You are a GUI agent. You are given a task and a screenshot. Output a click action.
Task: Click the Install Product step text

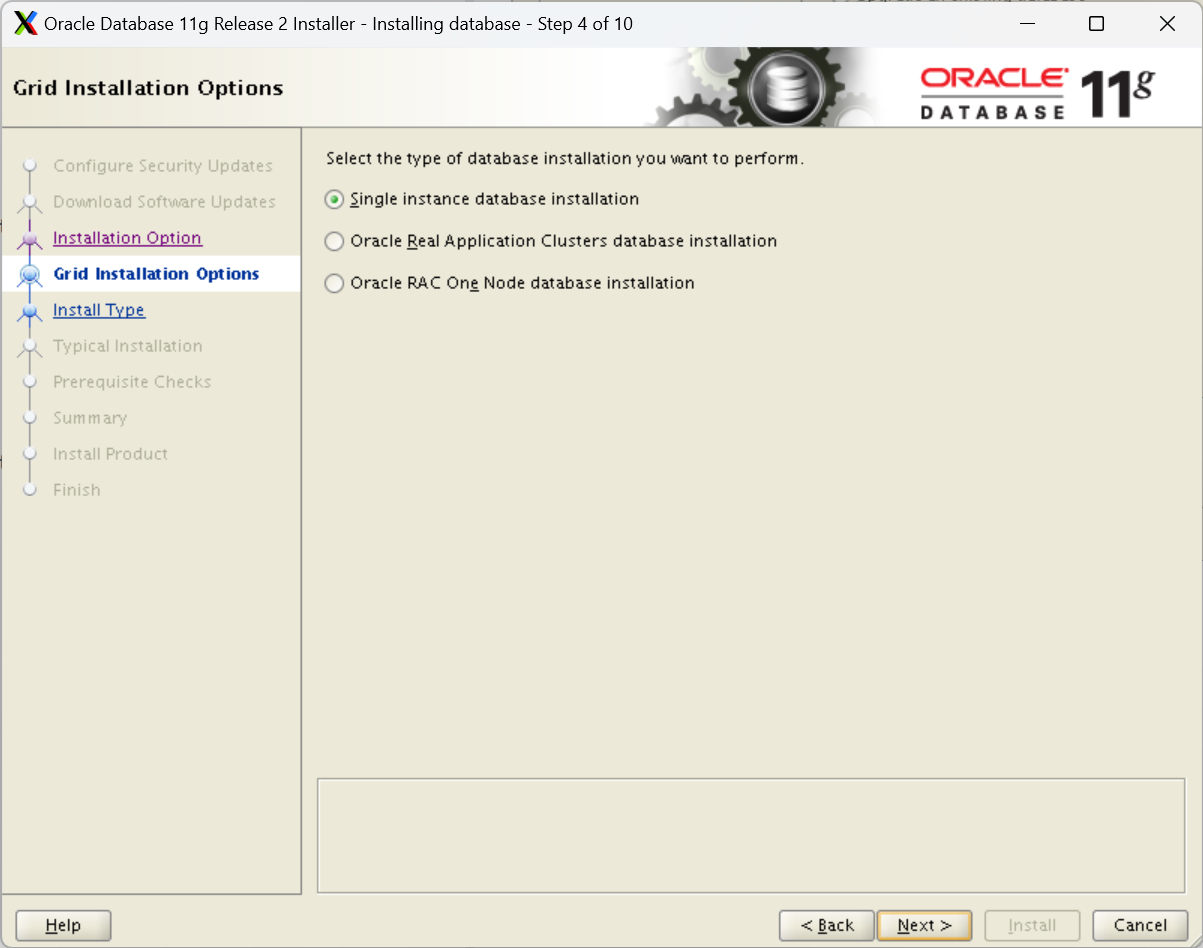pyautogui.click(x=110, y=454)
